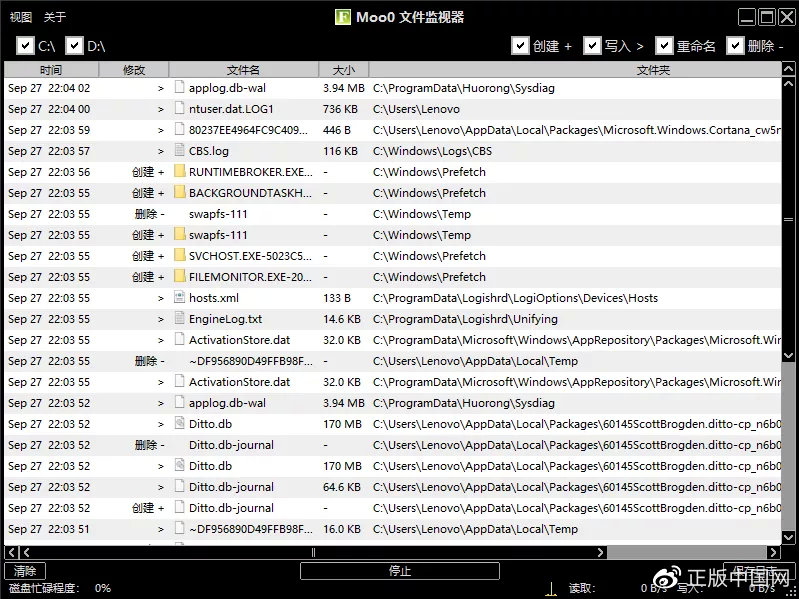This screenshot has width=799, height=599.
Task: Click the 64.6 KB size value
Action: coord(341,487)
